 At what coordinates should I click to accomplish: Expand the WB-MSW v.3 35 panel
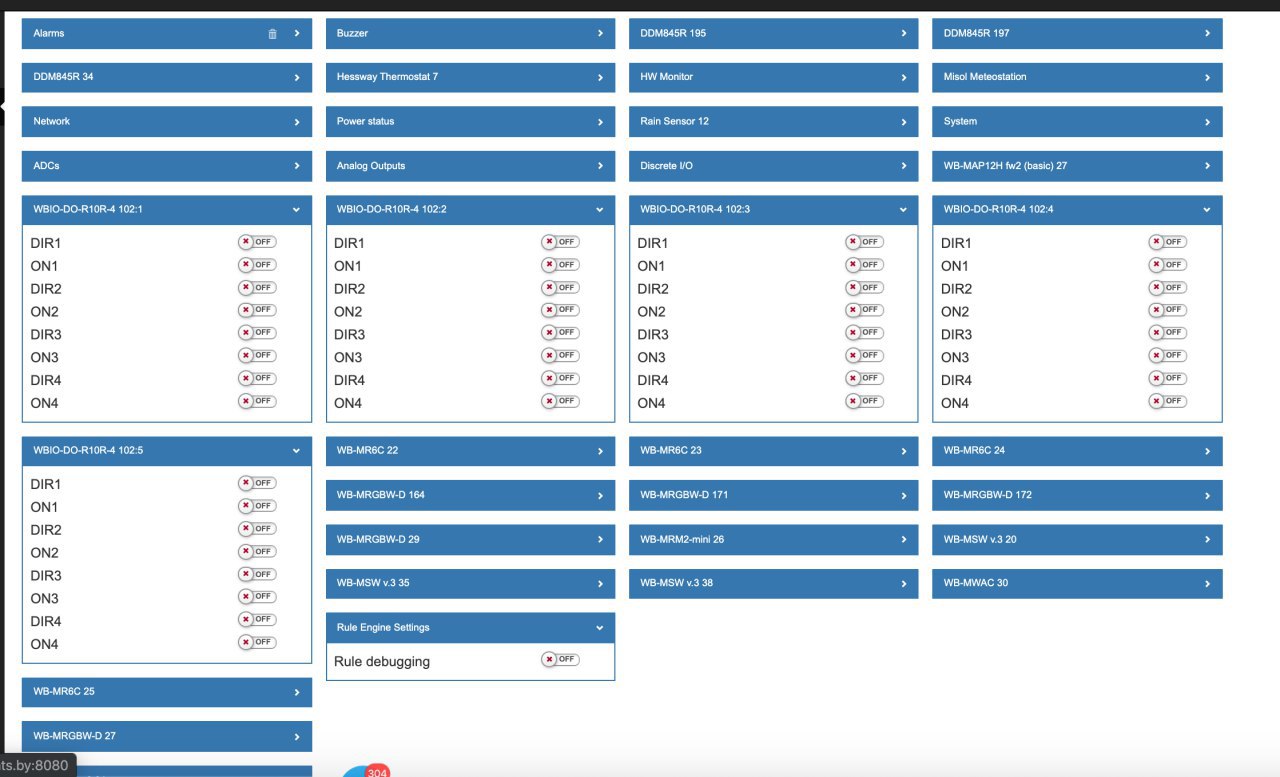470,583
